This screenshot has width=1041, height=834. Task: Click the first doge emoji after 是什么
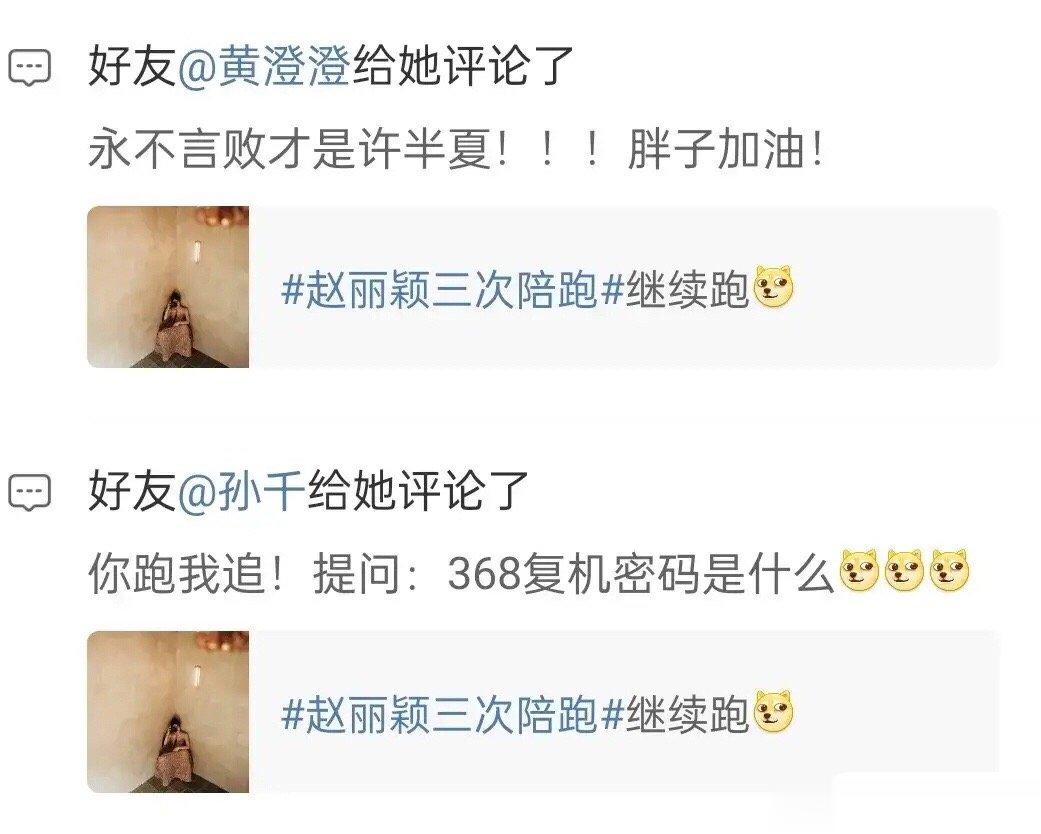(860, 571)
